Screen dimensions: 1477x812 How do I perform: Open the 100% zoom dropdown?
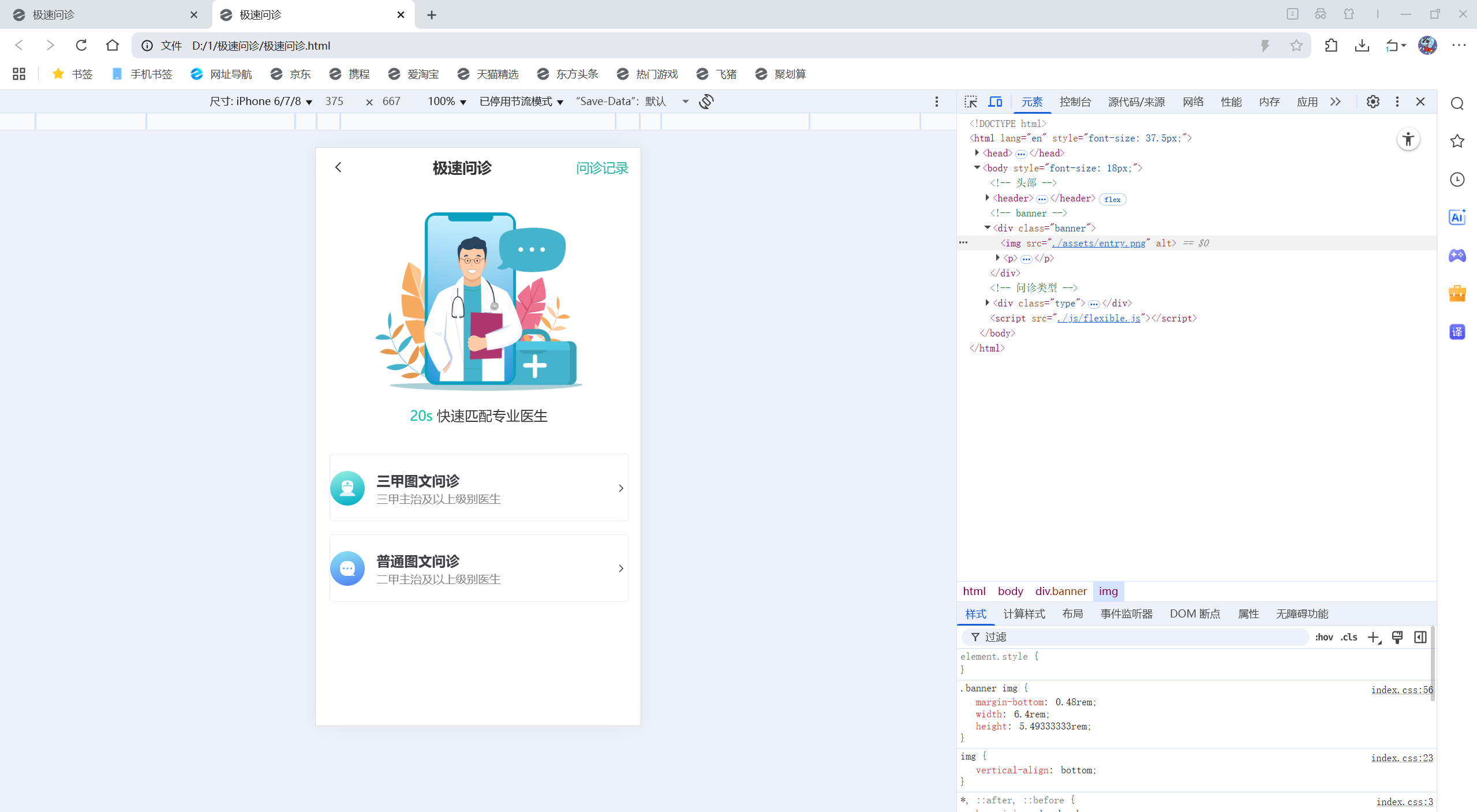447,102
